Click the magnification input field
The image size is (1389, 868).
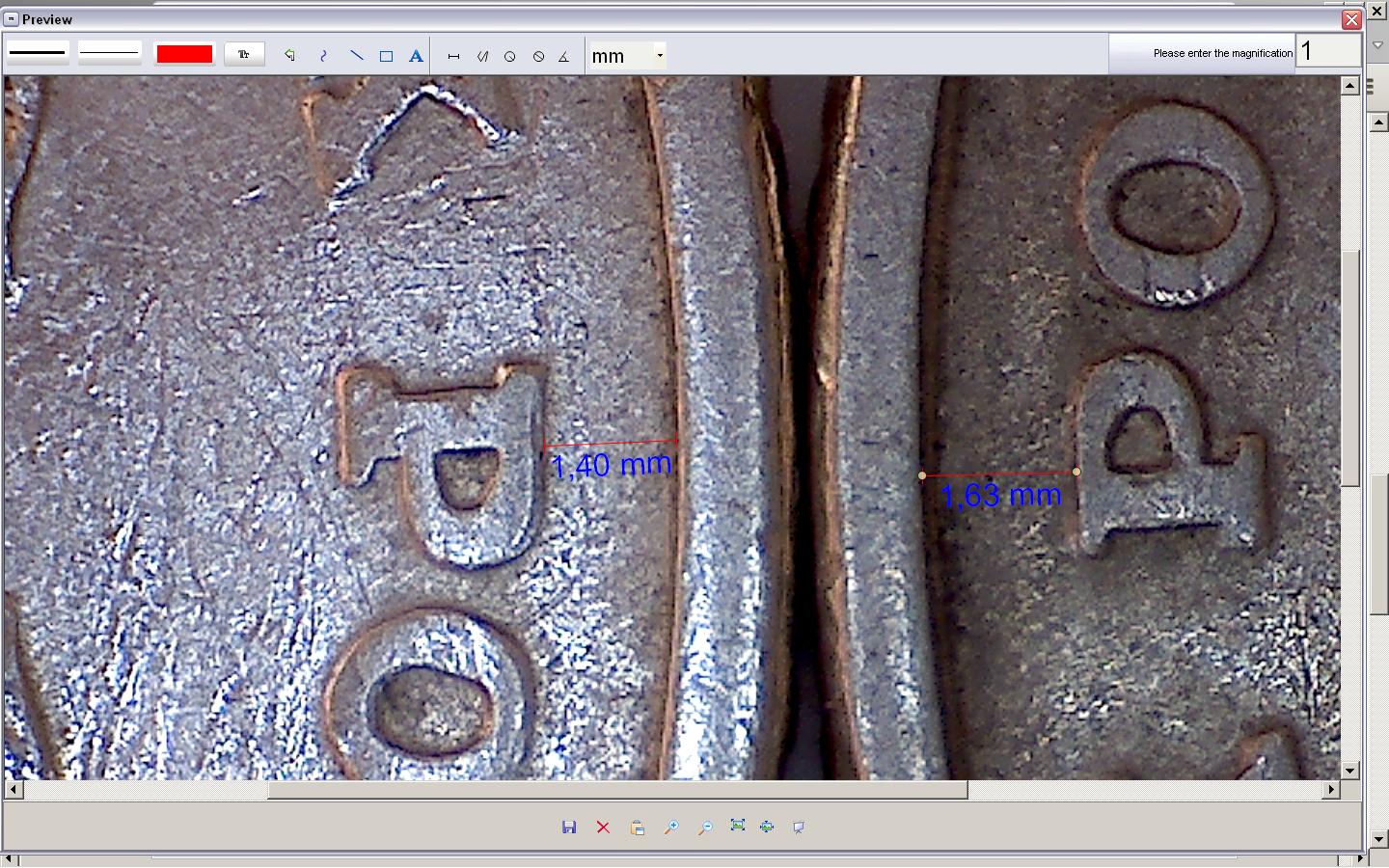pyautogui.click(x=1327, y=52)
